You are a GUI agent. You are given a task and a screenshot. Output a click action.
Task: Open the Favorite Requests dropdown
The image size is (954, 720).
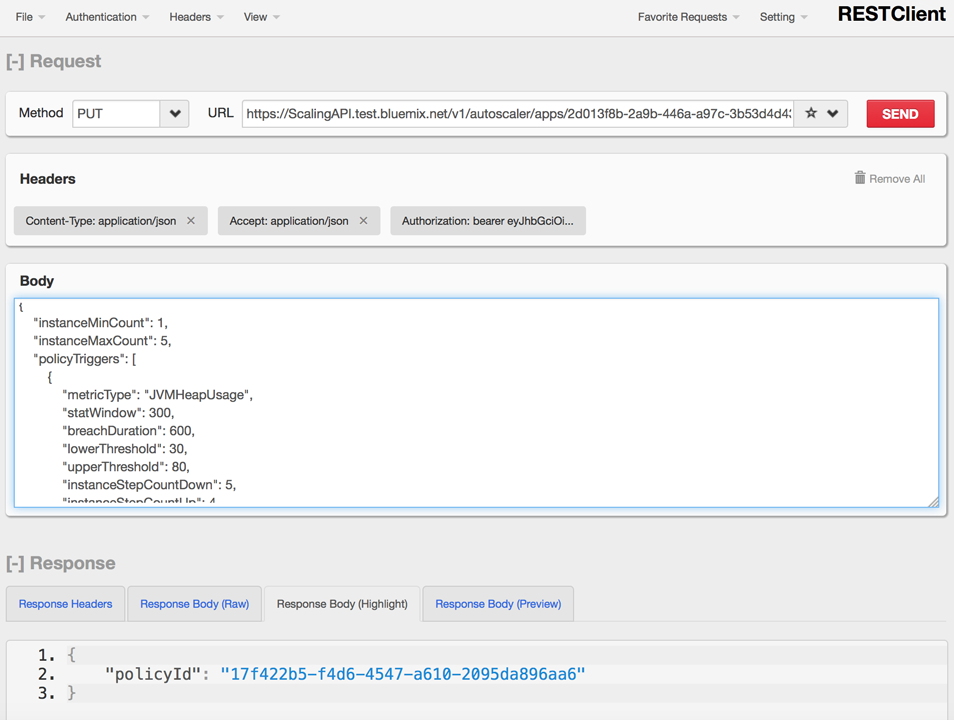[x=688, y=17]
